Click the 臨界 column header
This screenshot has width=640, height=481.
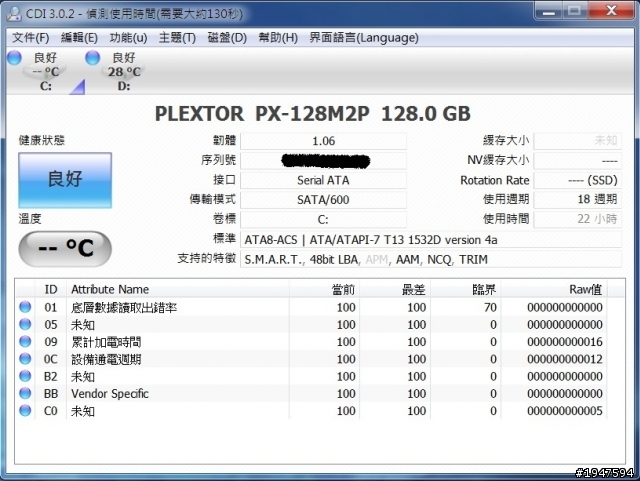point(466,289)
